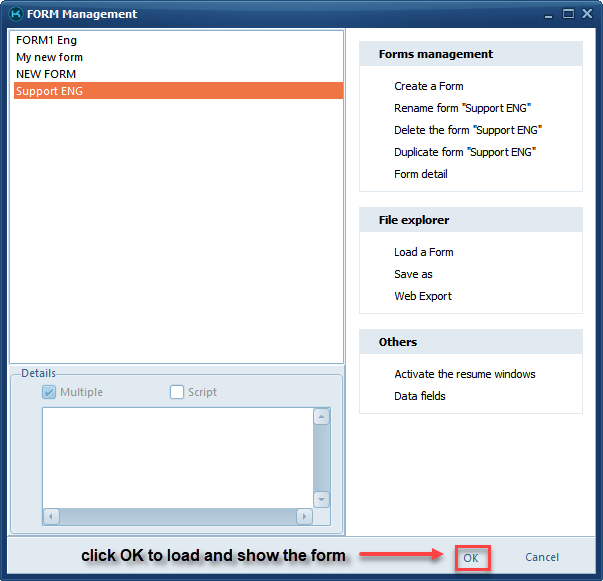The width and height of the screenshot is (603, 581).
Task: Select "My new form" list entry
Action: point(50,57)
